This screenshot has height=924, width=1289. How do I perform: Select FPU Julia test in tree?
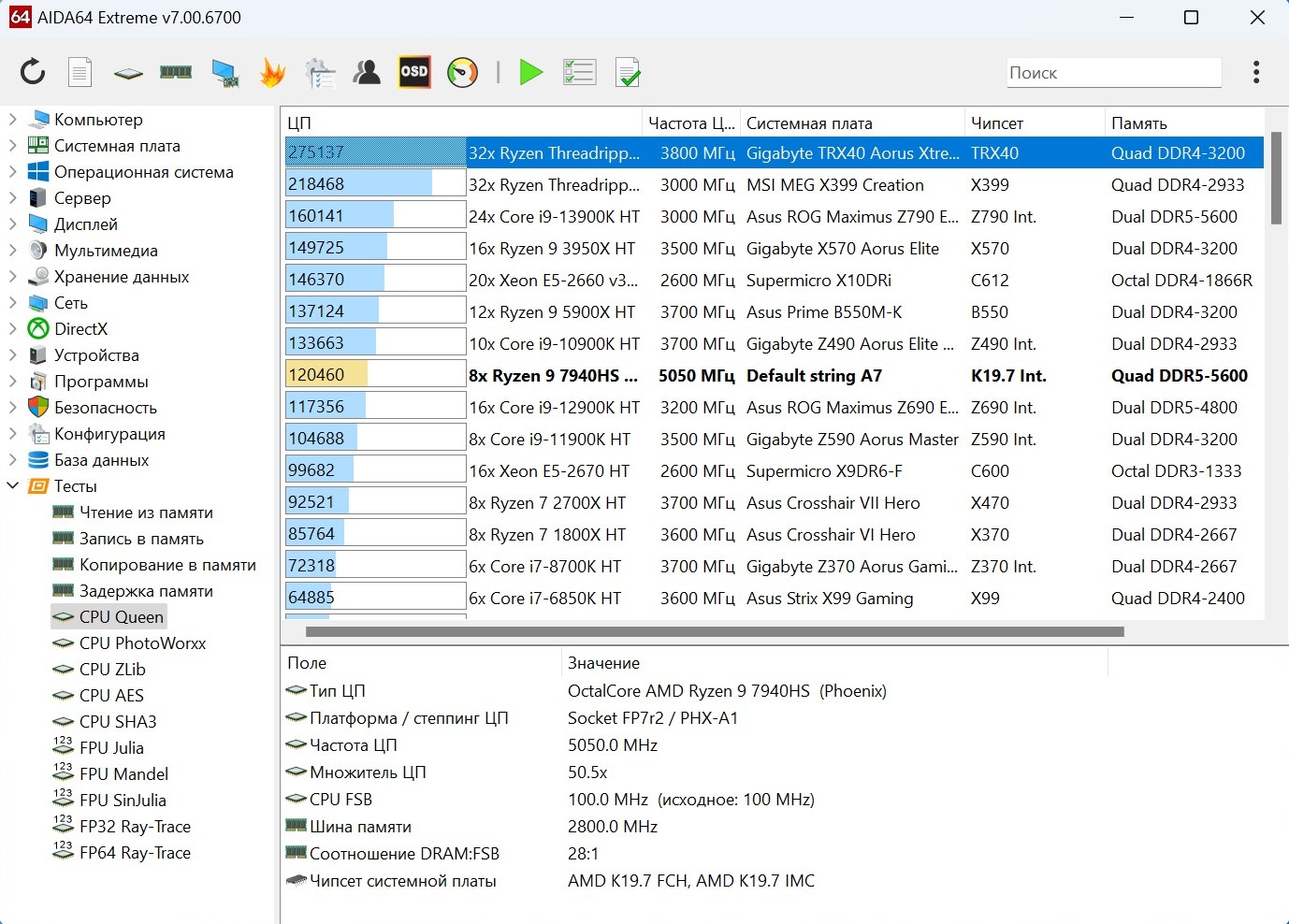coord(111,748)
